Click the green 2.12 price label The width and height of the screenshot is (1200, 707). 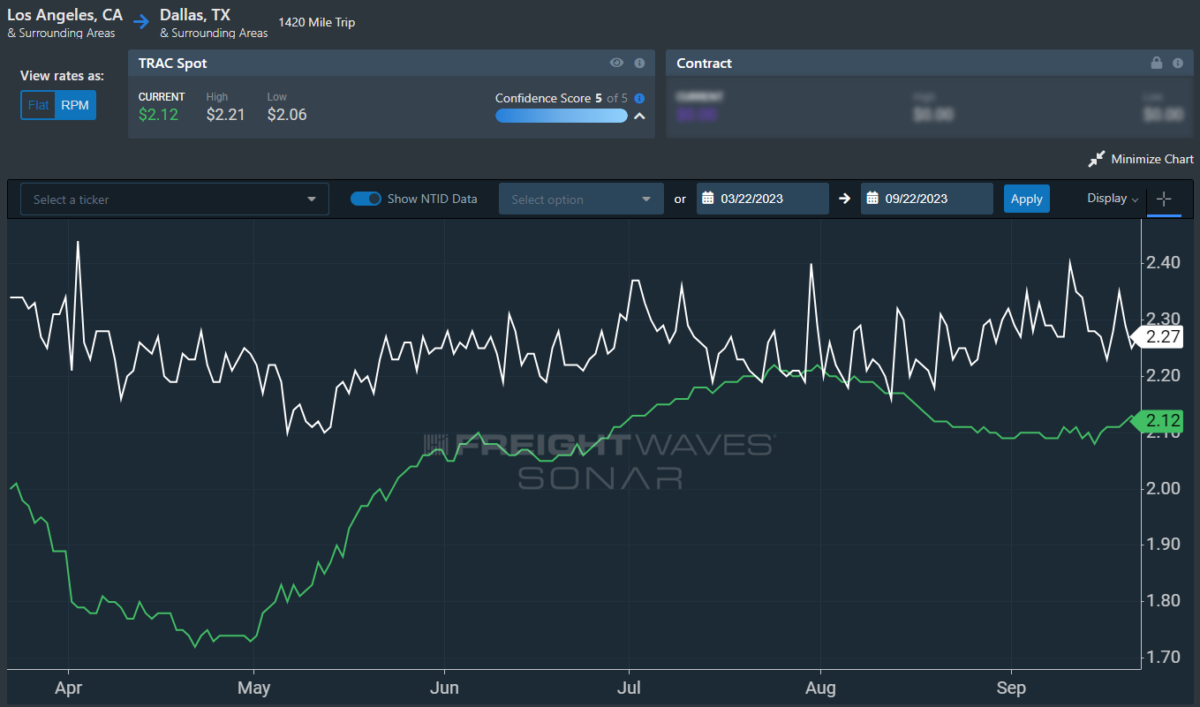(1160, 421)
